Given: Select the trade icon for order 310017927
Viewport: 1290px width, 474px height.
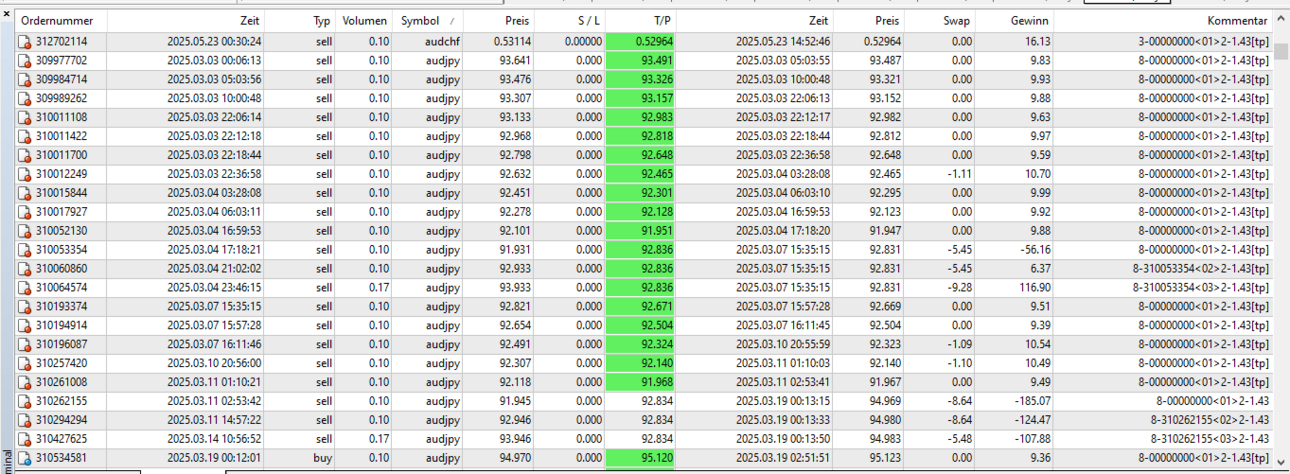Looking at the screenshot, I should [25, 212].
